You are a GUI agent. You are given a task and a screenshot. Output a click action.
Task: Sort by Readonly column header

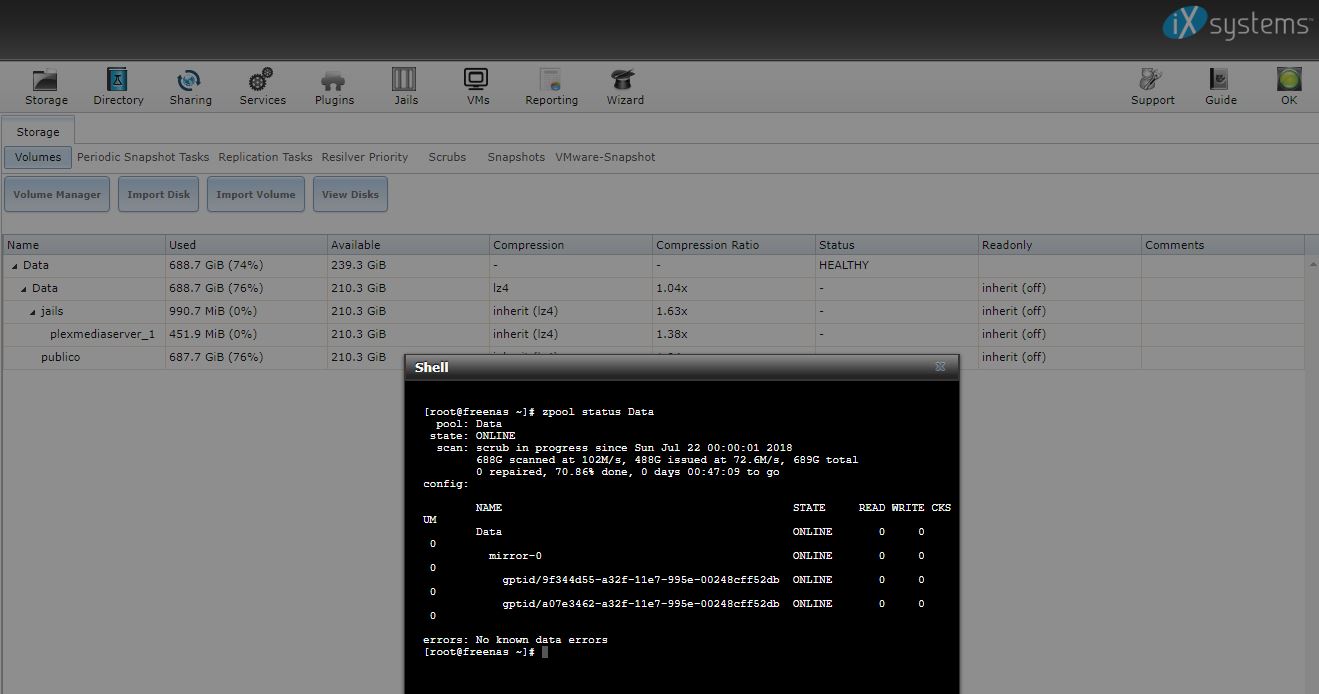point(1060,245)
